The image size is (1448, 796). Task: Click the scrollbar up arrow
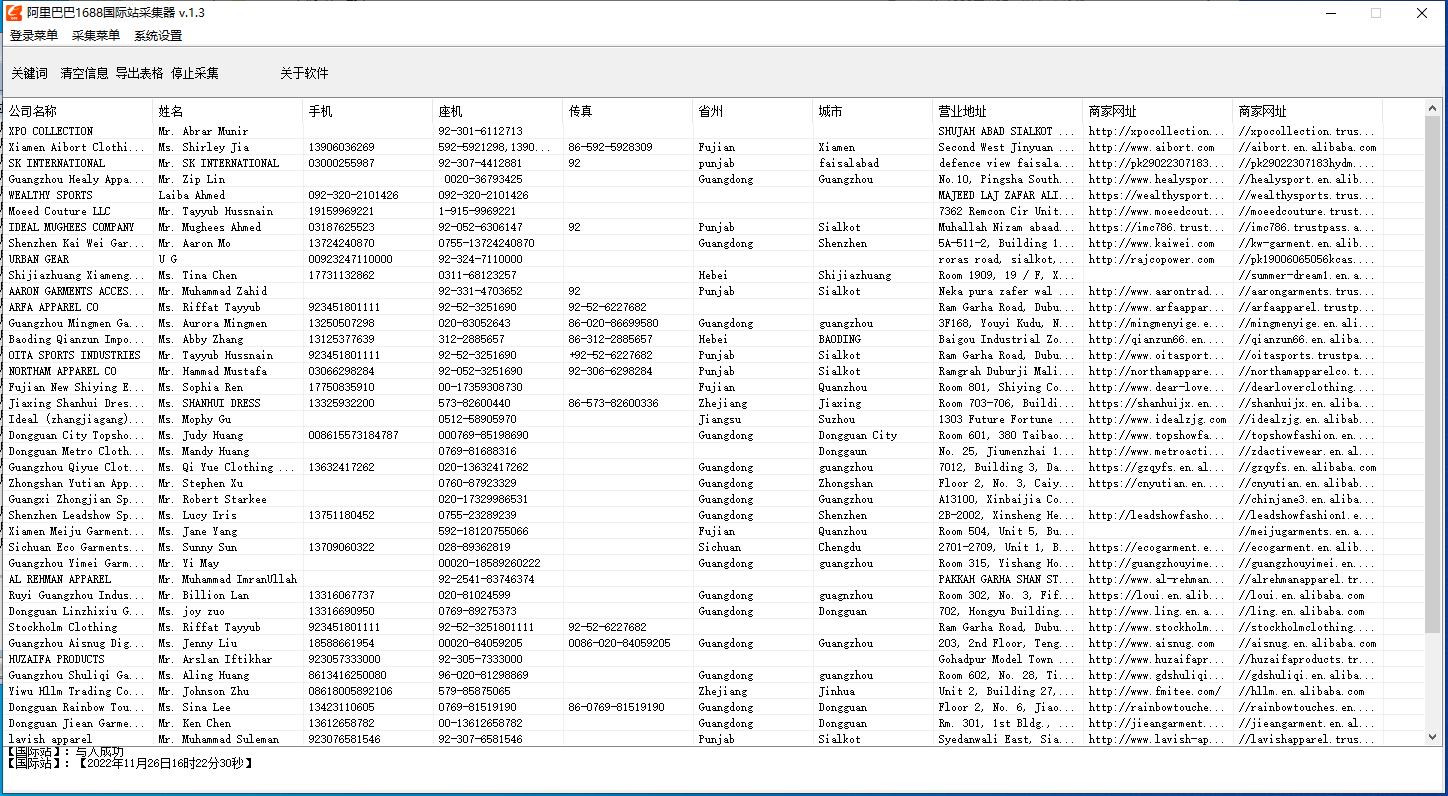coord(1433,108)
